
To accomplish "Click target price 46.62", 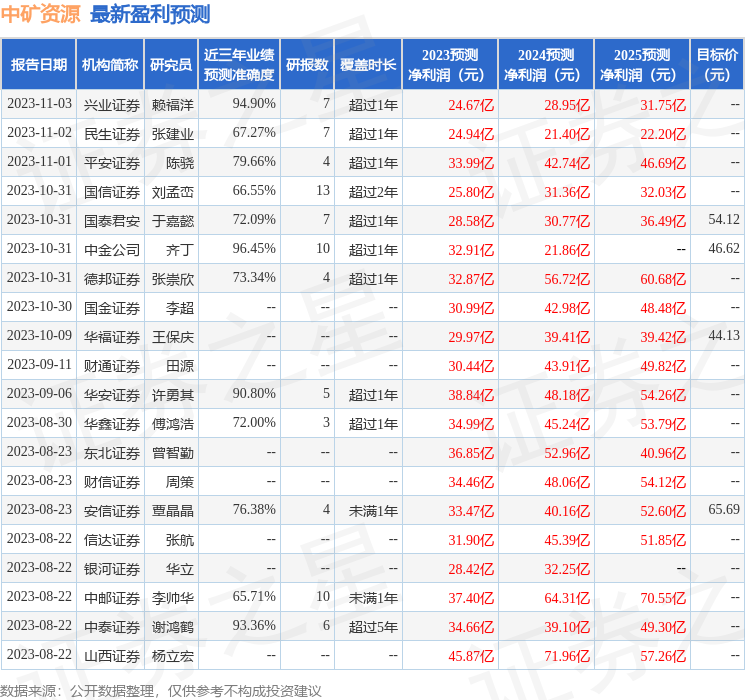I will click(724, 248).
